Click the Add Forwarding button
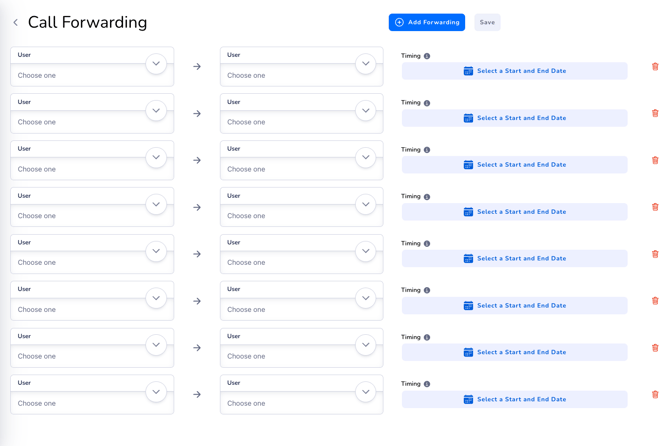This screenshot has height=446, width=670. [427, 22]
